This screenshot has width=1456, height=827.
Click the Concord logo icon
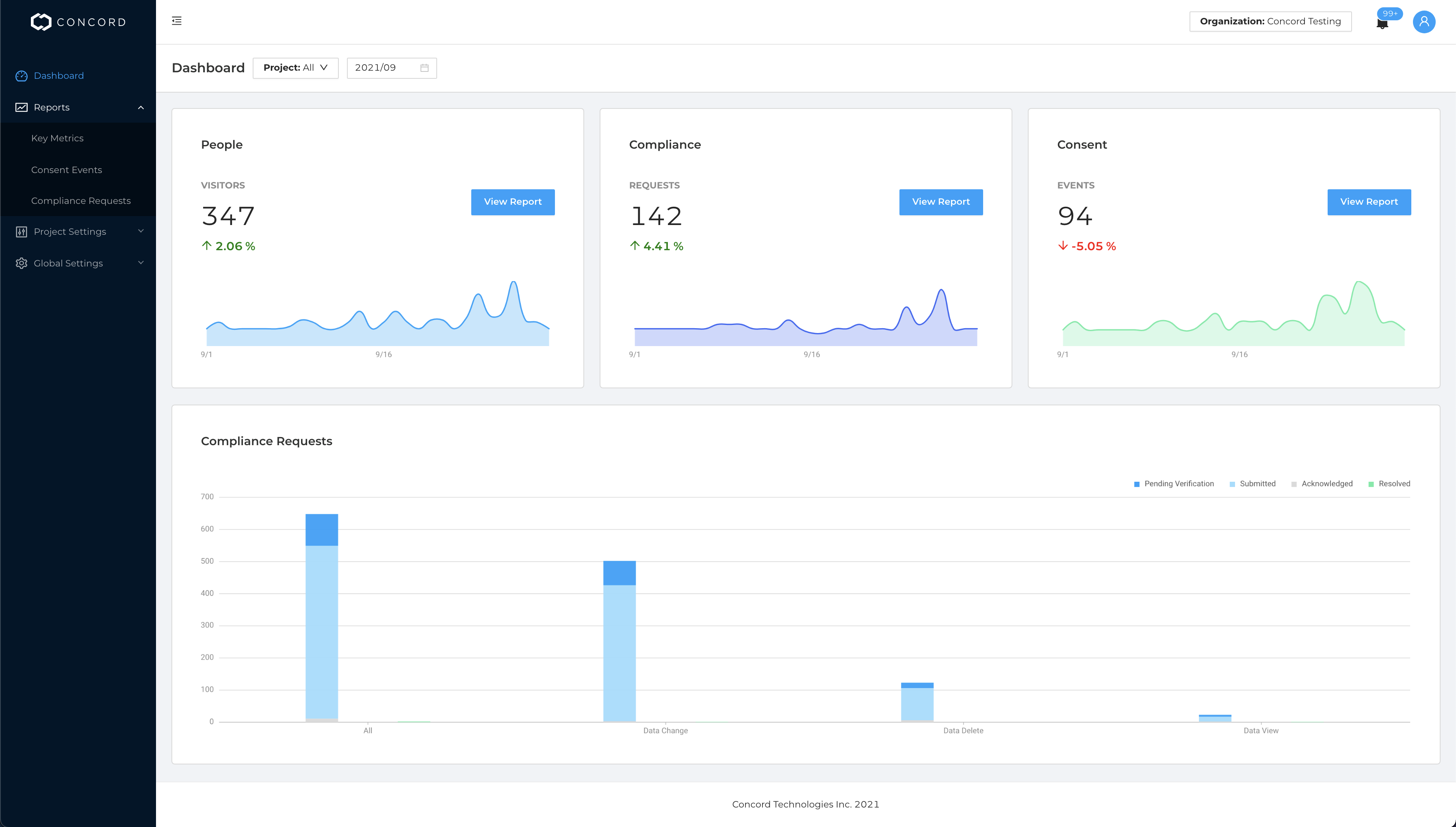pos(41,22)
